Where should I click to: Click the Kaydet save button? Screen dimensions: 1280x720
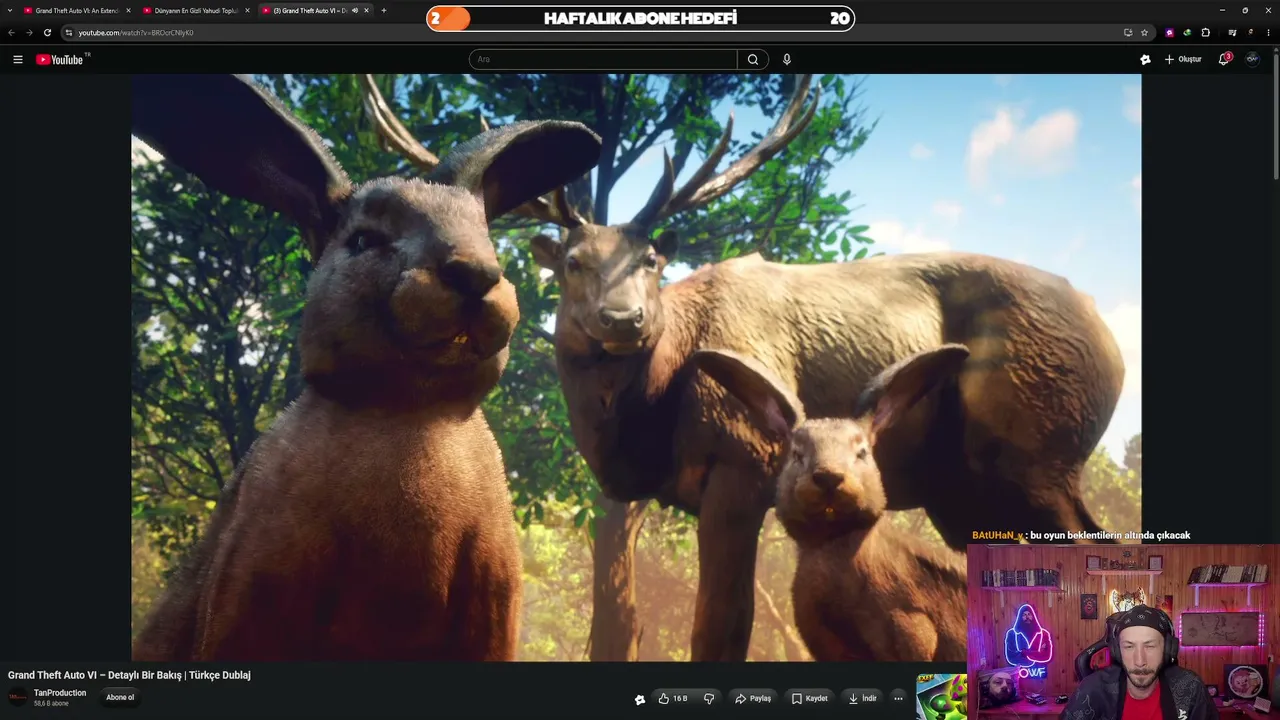(x=810, y=698)
